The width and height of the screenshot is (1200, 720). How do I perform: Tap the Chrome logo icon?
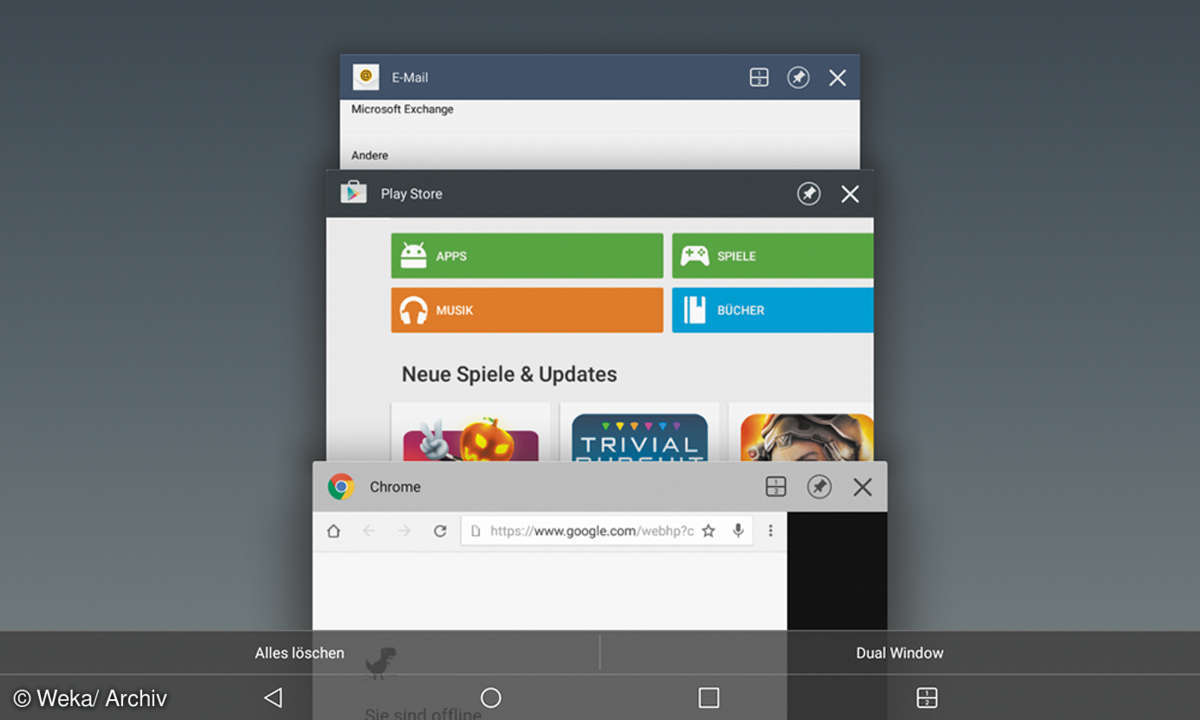click(x=341, y=487)
